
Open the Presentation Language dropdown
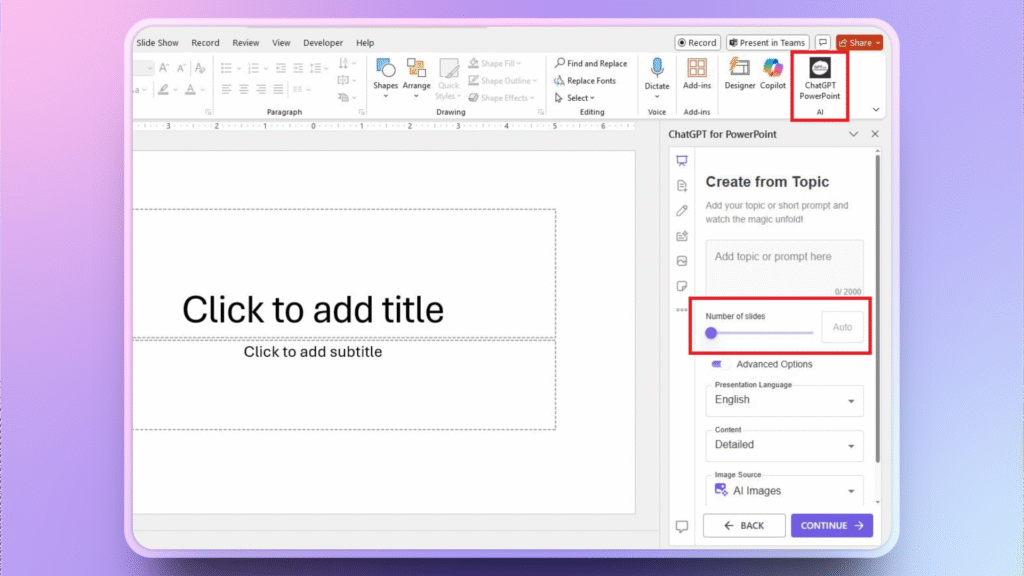[x=784, y=400]
